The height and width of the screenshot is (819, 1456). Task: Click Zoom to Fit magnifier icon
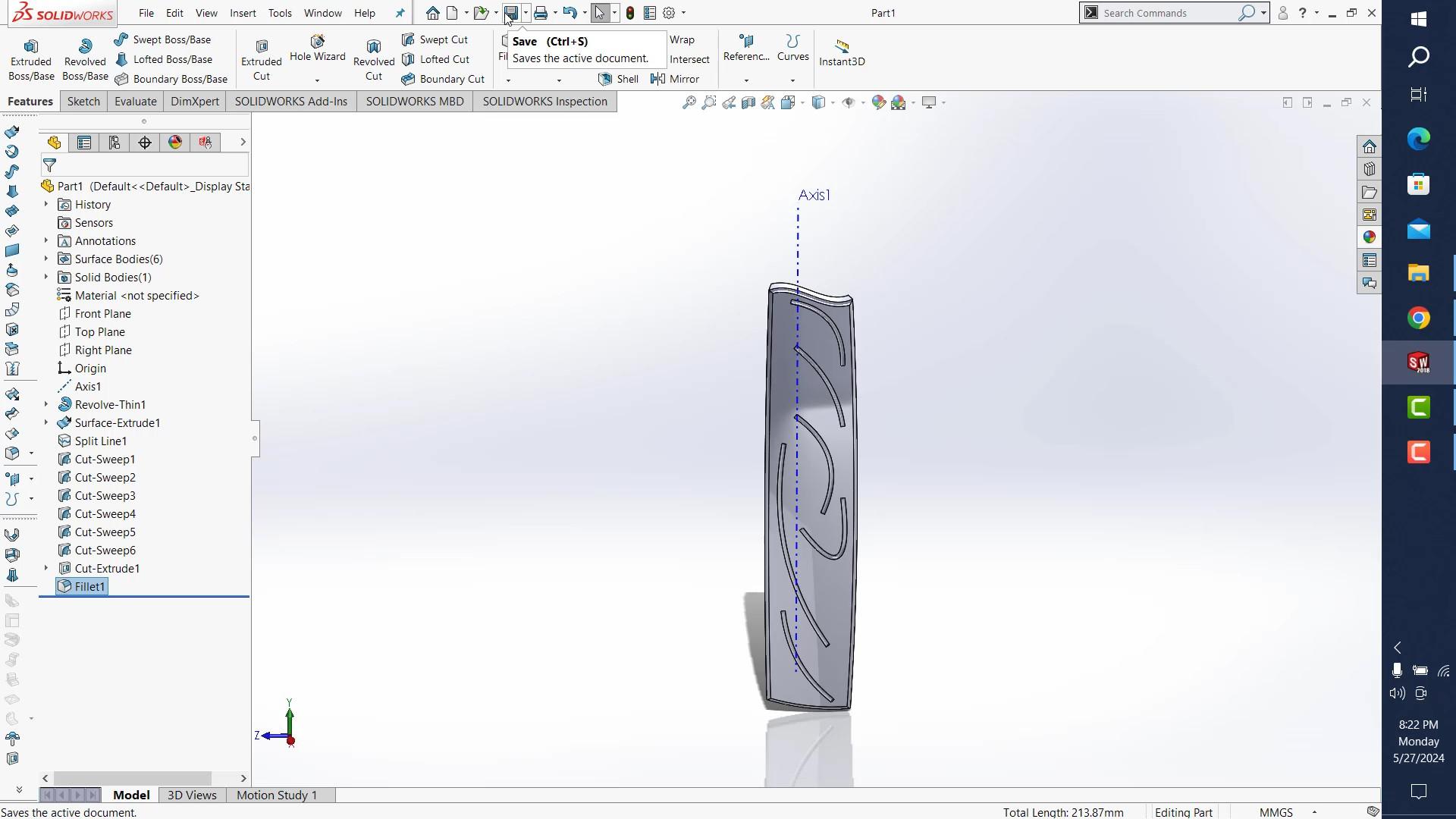[x=689, y=102]
